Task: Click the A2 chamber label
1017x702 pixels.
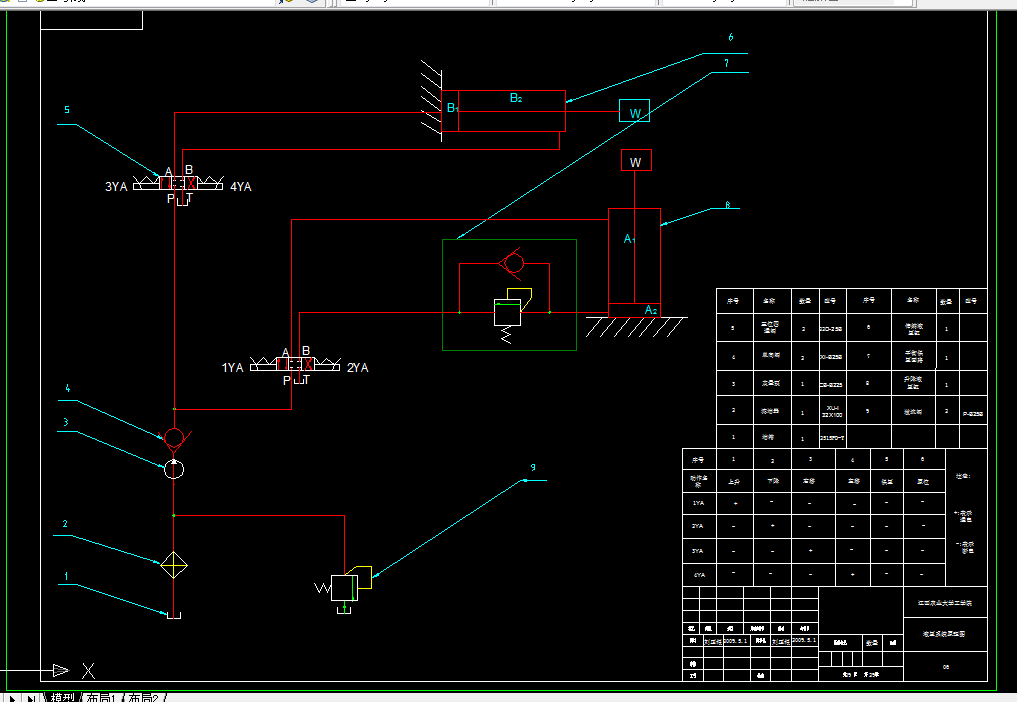Action: [651, 310]
